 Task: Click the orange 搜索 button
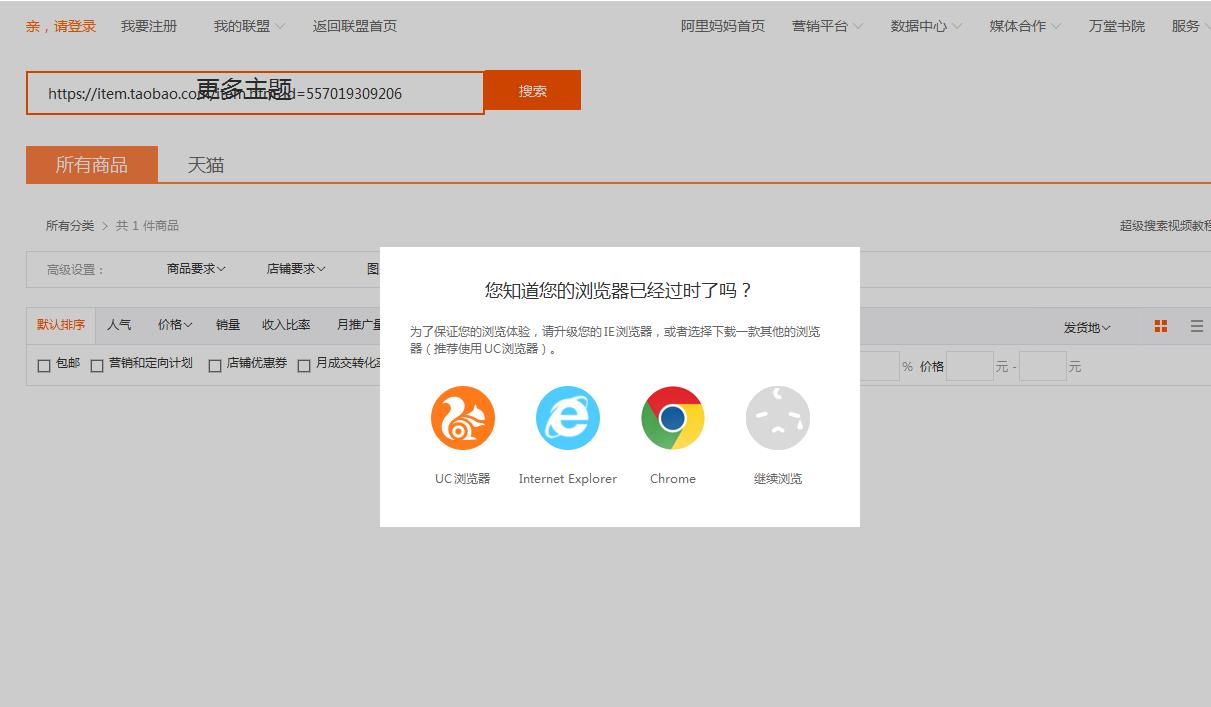(x=533, y=90)
